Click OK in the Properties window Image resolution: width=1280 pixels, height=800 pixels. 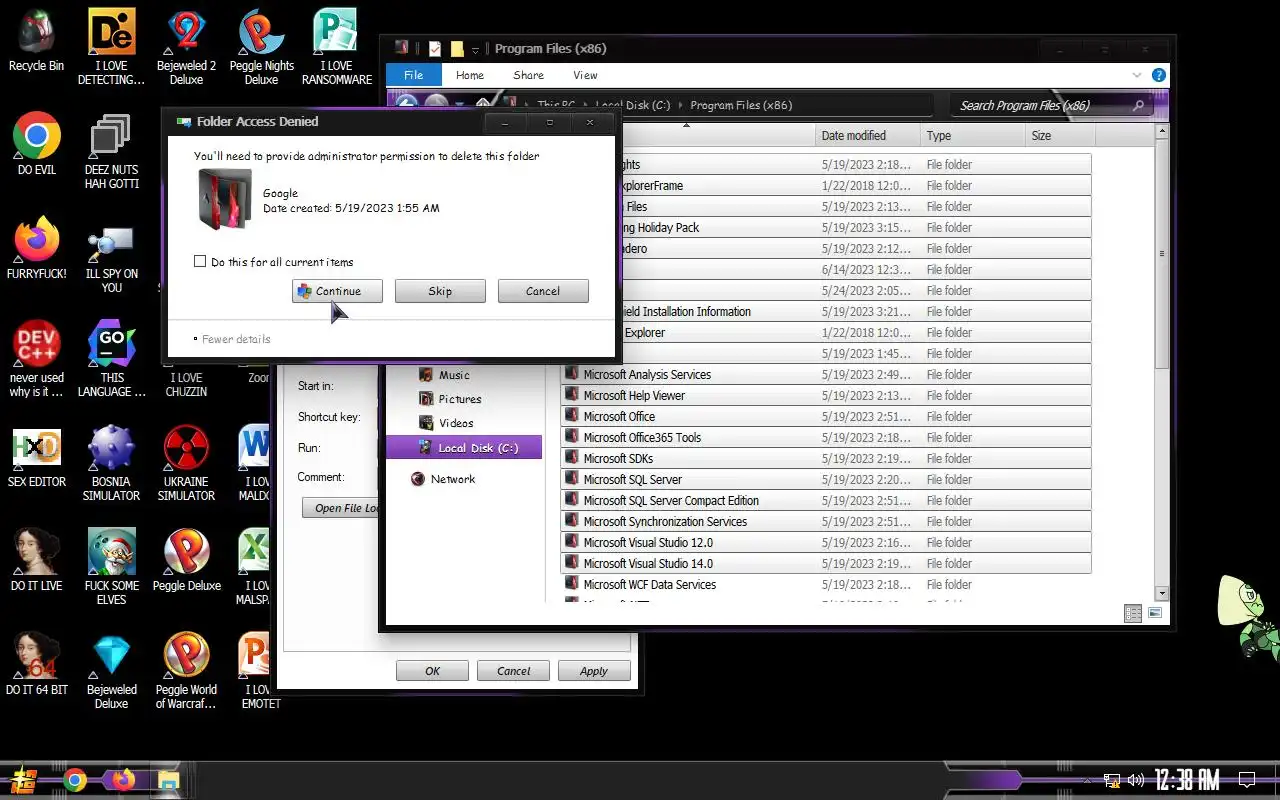click(432, 671)
